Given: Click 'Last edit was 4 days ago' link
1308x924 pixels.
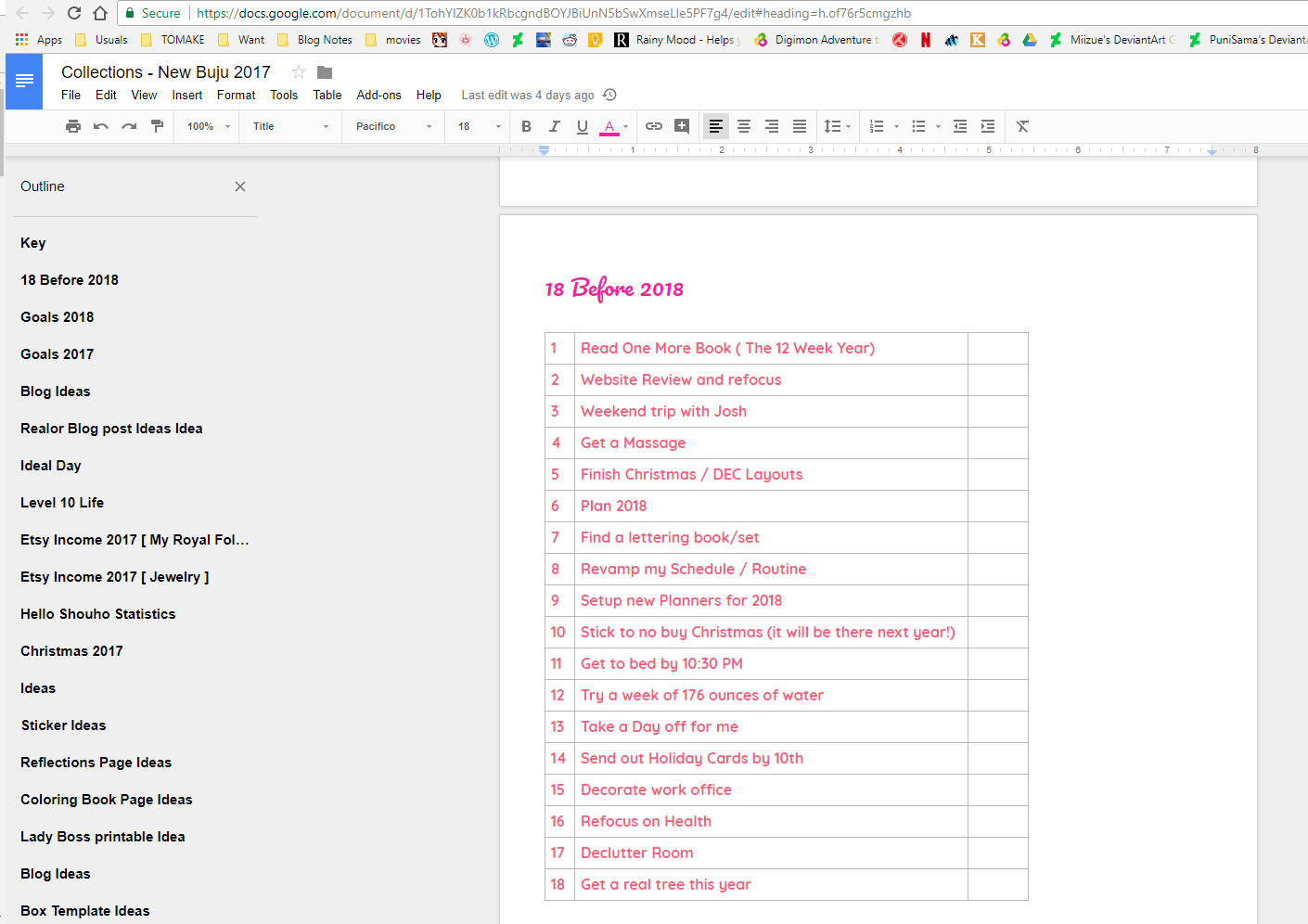Looking at the screenshot, I should click(528, 95).
